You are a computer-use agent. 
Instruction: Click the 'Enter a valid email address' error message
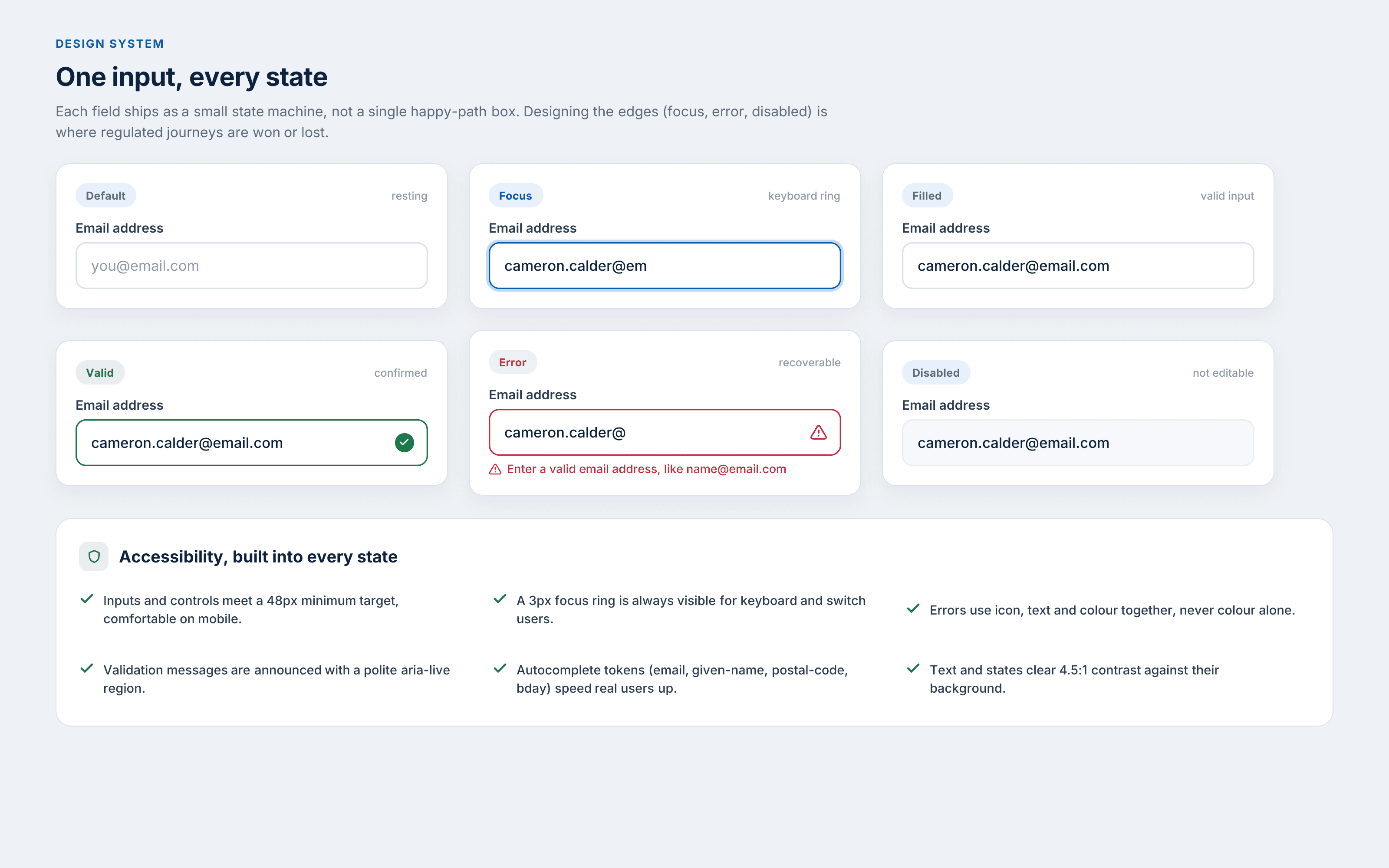(646, 469)
